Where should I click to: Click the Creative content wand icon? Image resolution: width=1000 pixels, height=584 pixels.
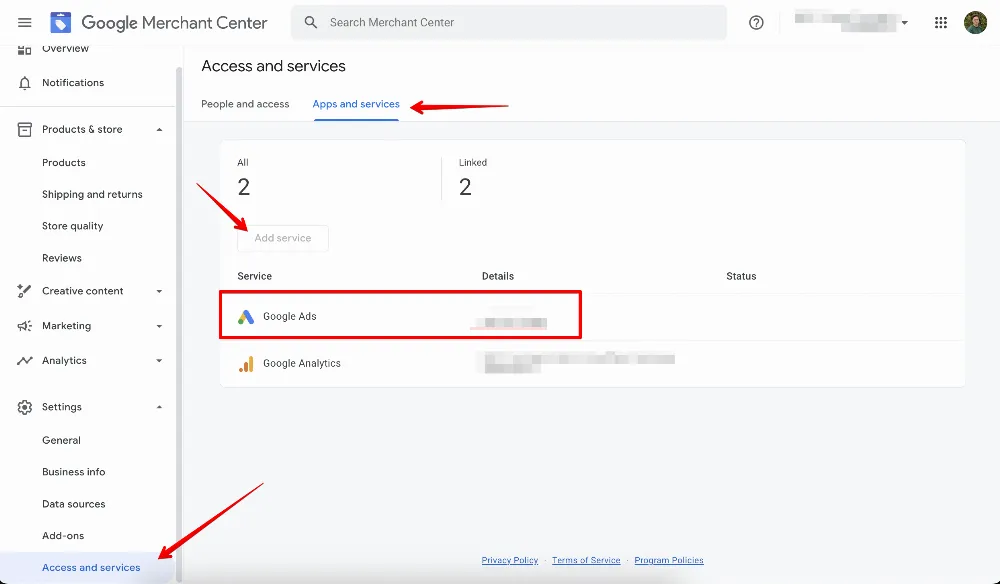[x=24, y=291]
